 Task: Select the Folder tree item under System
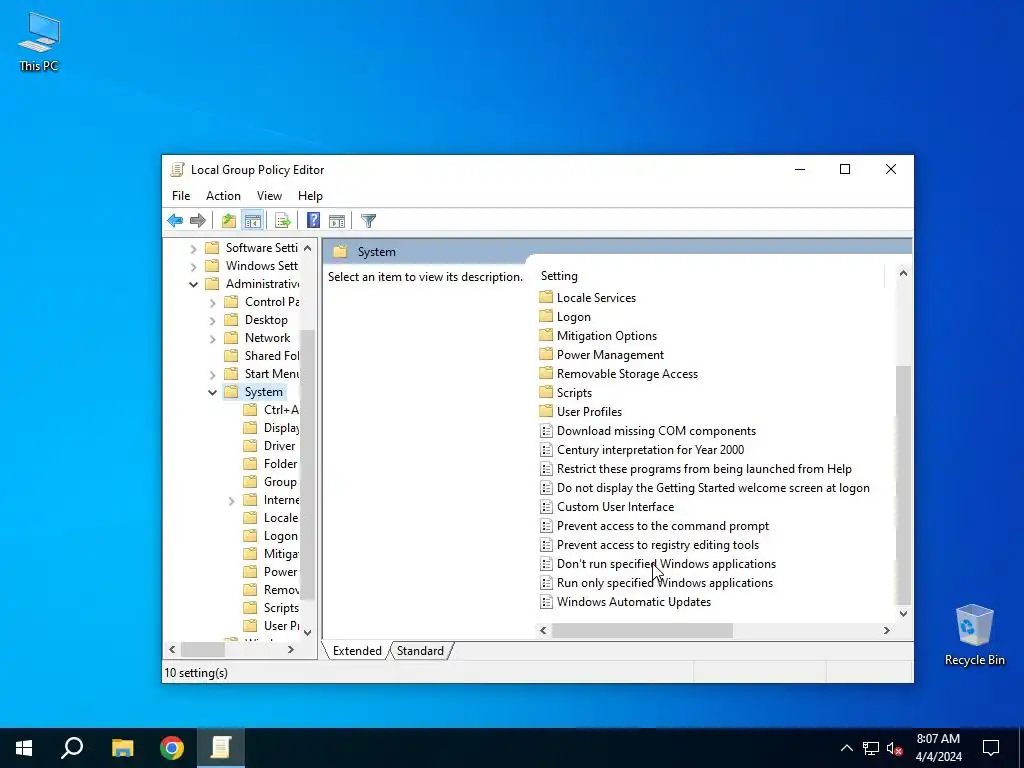[x=270, y=464]
